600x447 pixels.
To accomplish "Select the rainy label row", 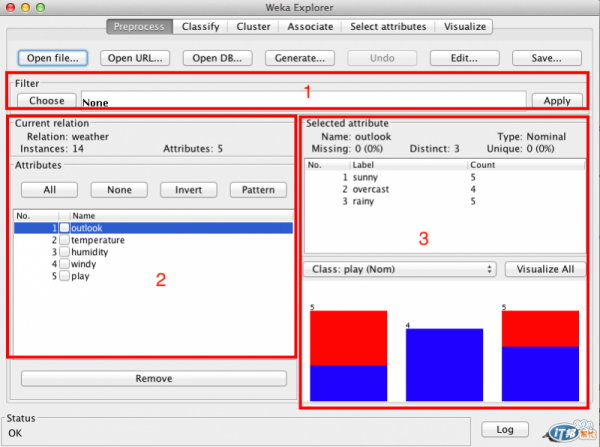I will coord(445,201).
